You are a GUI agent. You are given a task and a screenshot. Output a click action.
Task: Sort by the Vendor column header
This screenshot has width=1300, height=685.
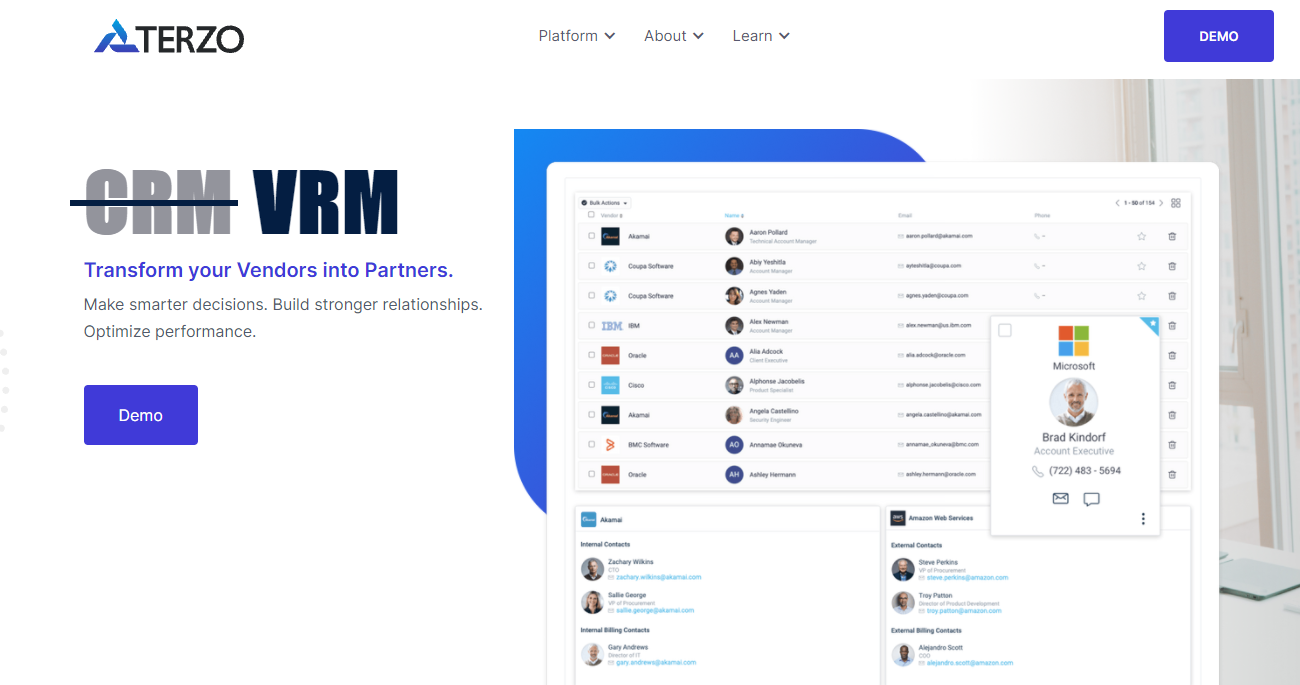[612, 216]
